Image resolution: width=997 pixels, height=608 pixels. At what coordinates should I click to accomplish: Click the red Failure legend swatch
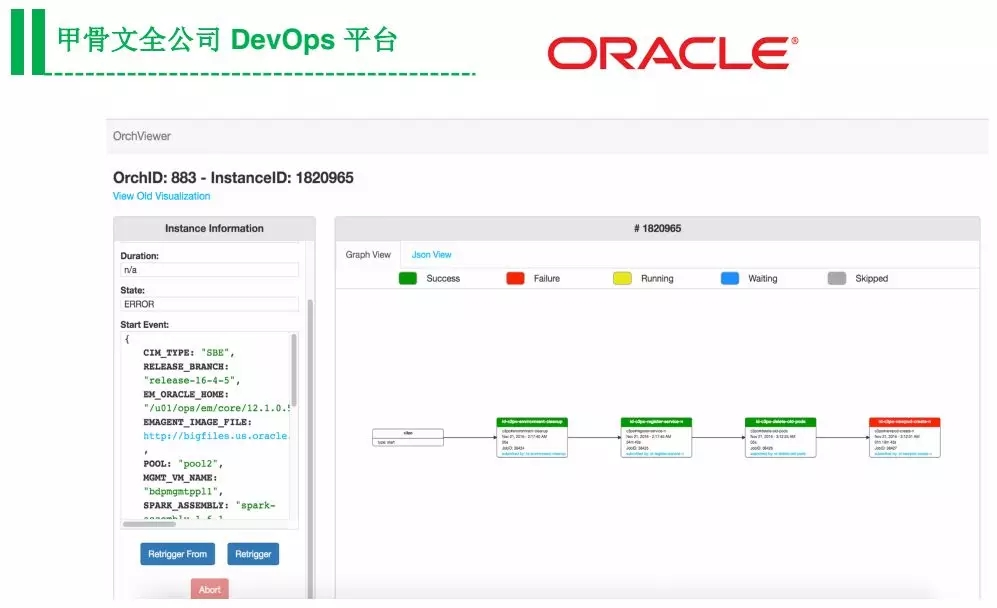pyautogui.click(x=515, y=278)
